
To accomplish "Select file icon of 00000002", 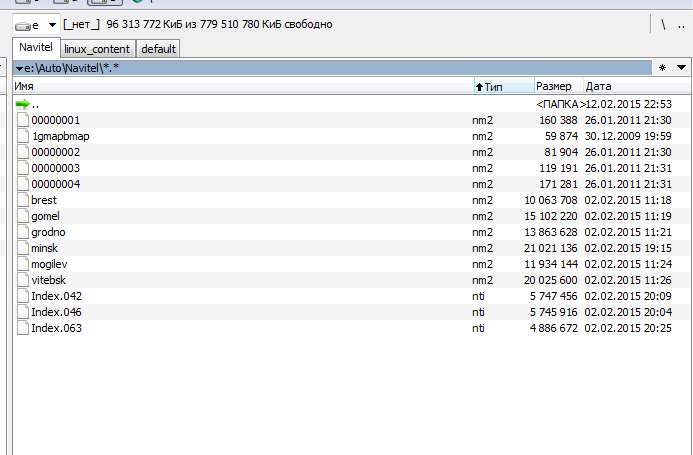I will point(23,152).
